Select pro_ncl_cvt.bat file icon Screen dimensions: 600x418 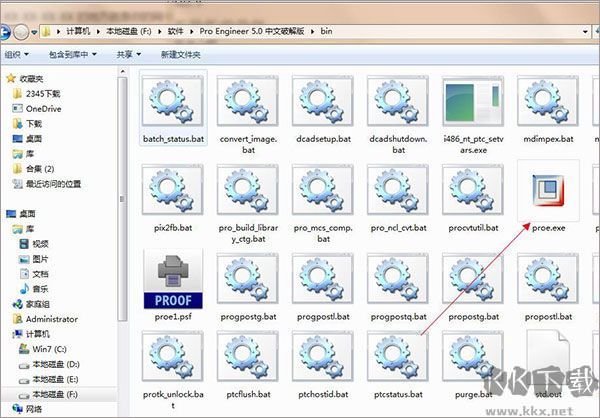(398, 189)
